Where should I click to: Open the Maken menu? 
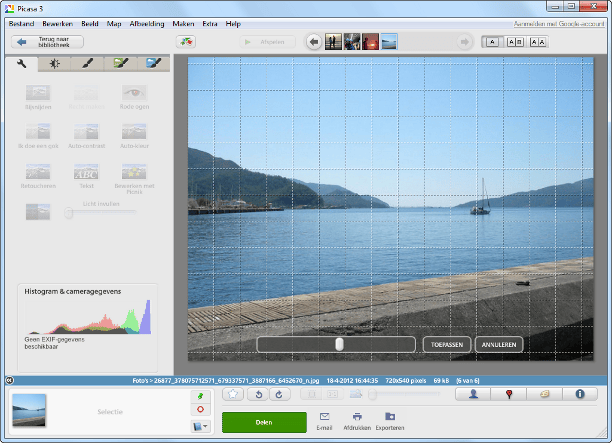(x=183, y=24)
